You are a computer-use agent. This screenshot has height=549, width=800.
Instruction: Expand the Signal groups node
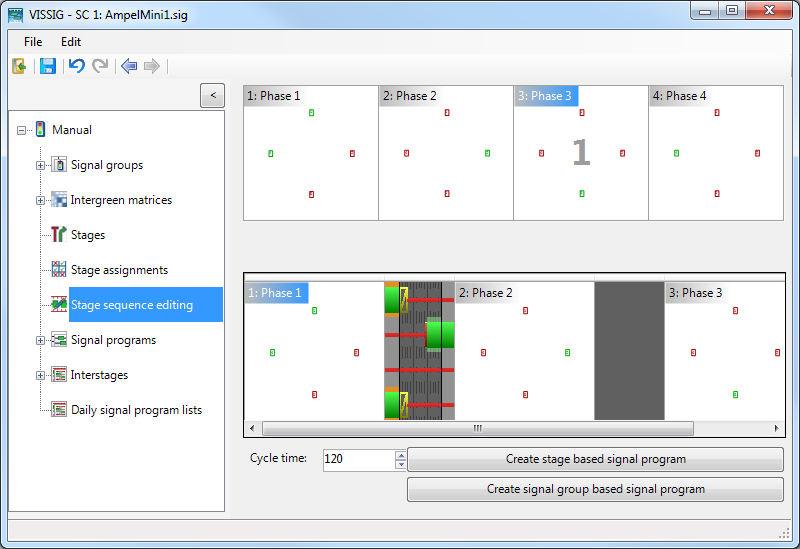(41, 165)
